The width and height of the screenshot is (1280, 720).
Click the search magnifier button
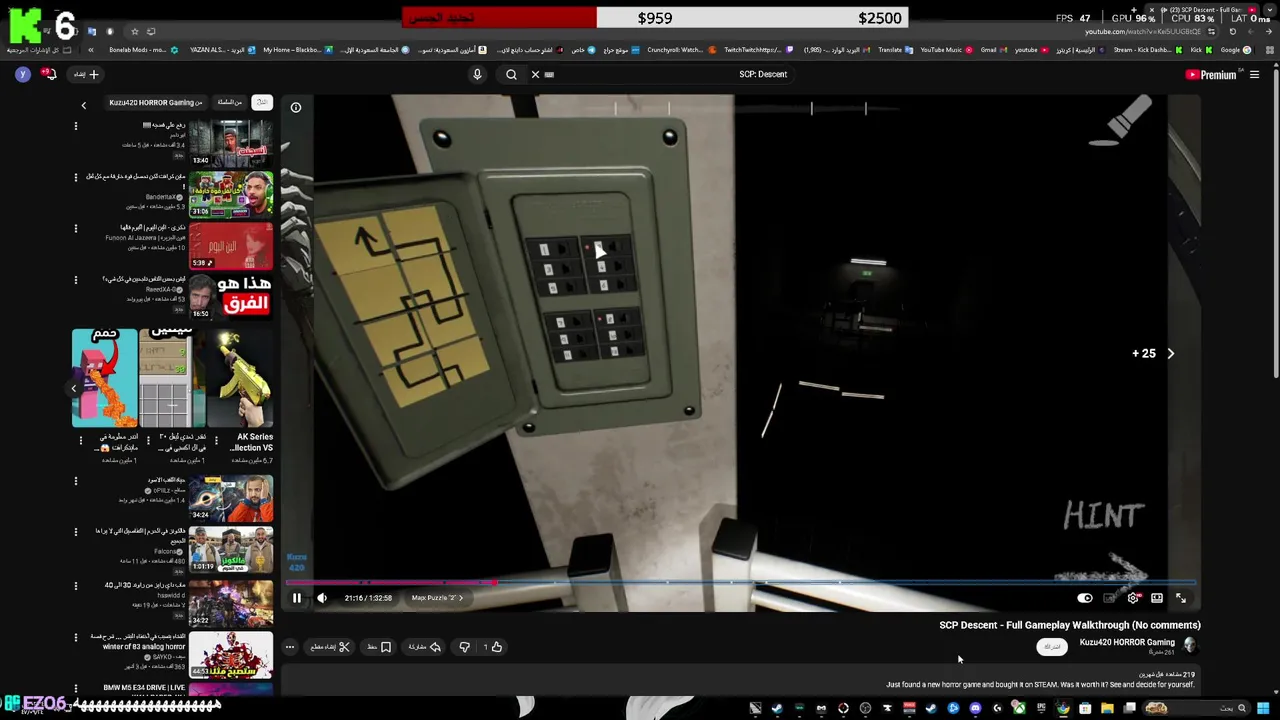pos(511,74)
